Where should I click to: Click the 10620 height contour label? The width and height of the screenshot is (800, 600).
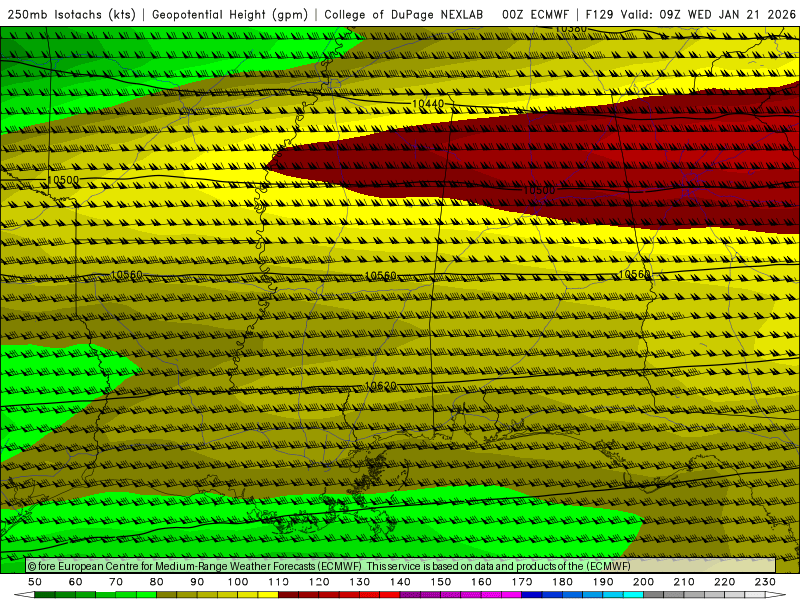[381, 386]
